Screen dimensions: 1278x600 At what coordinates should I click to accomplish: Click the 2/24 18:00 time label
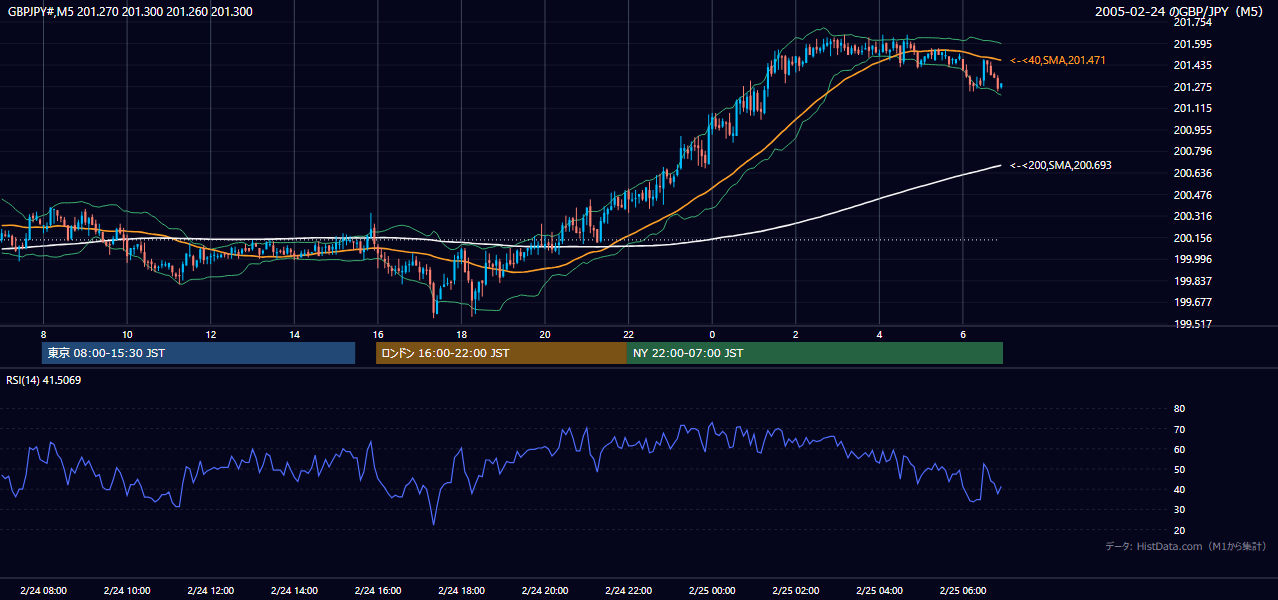click(x=461, y=590)
